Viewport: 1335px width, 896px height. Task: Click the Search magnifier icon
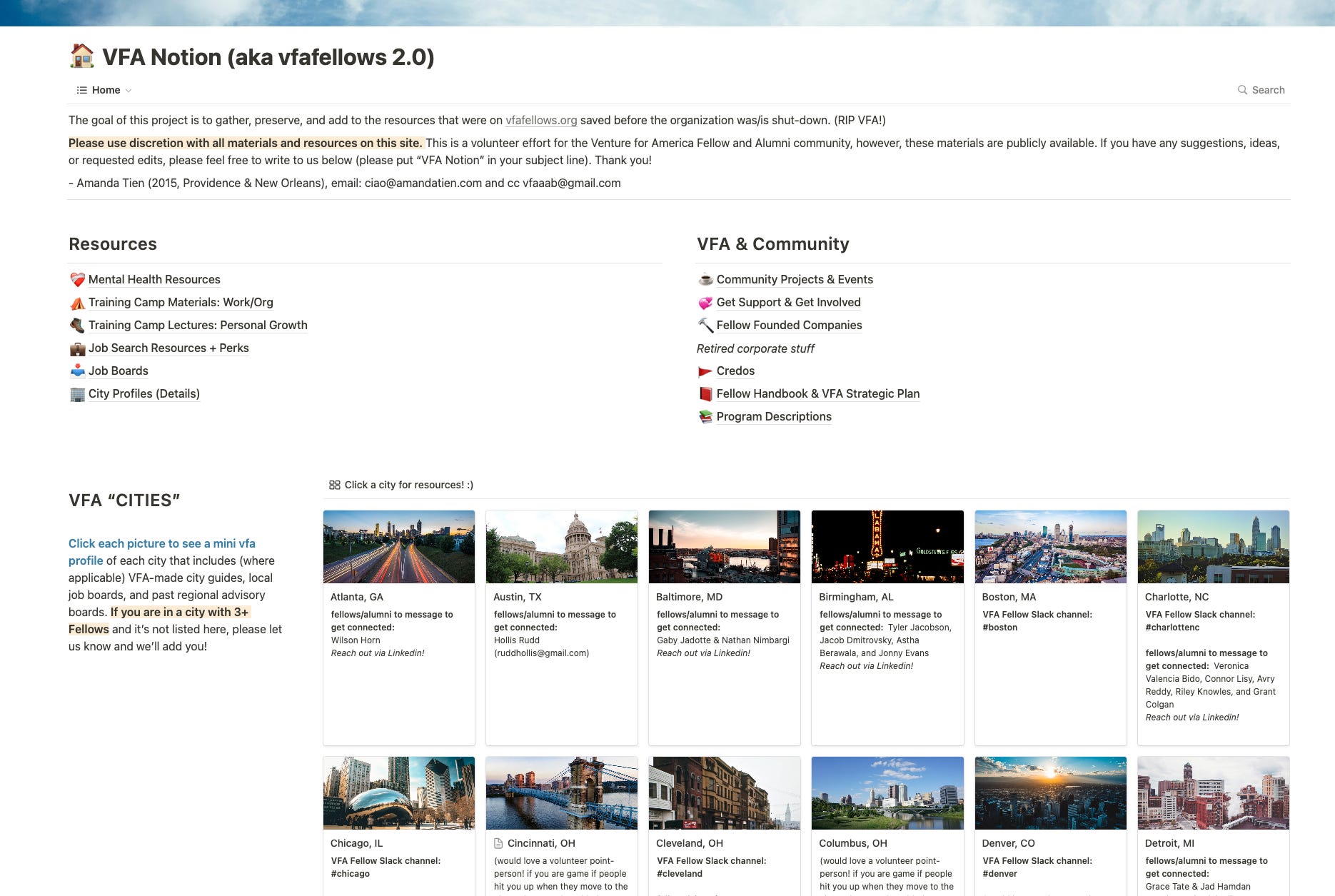[x=1242, y=90]
